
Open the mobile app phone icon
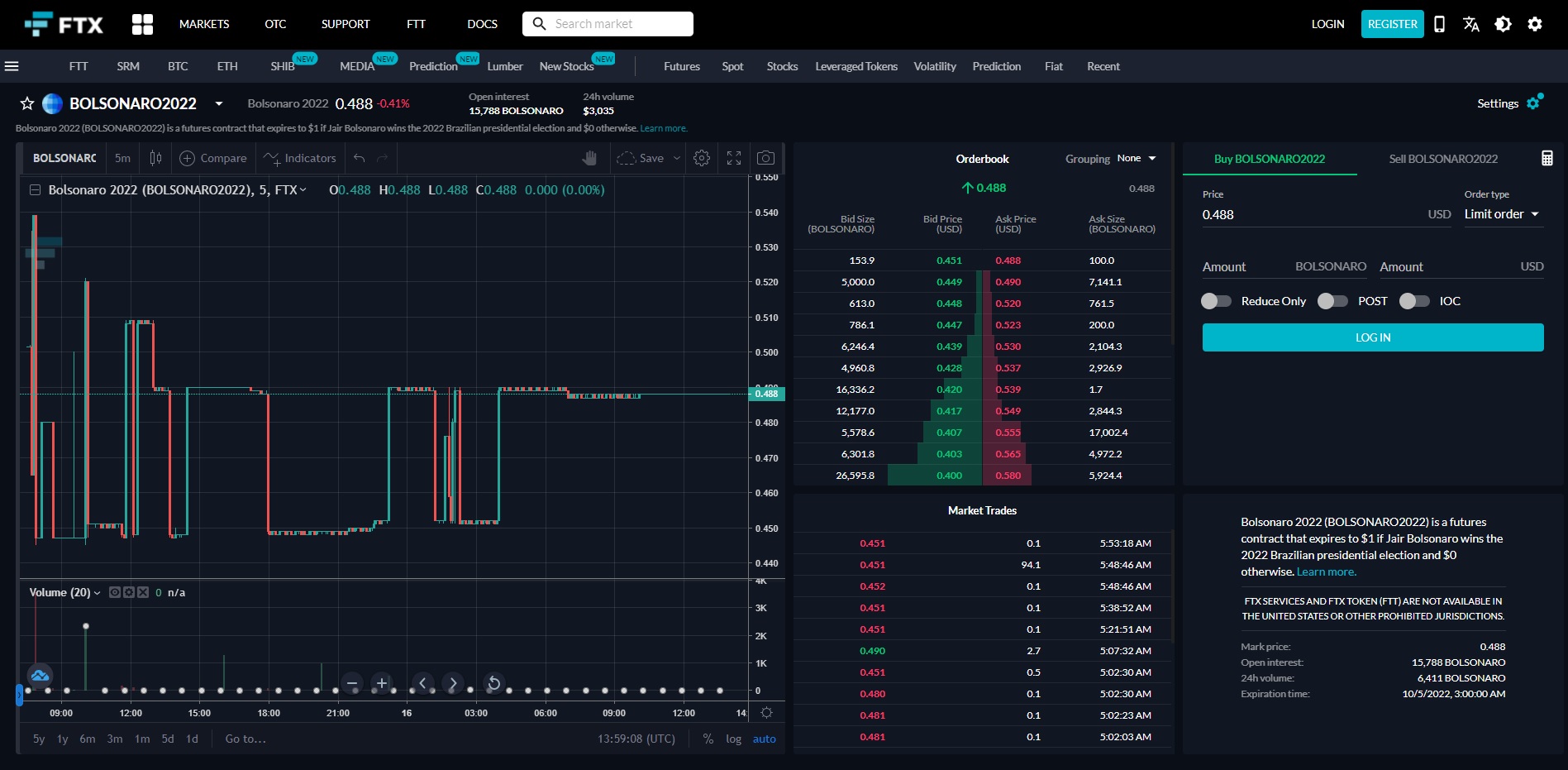(1439, 24)
